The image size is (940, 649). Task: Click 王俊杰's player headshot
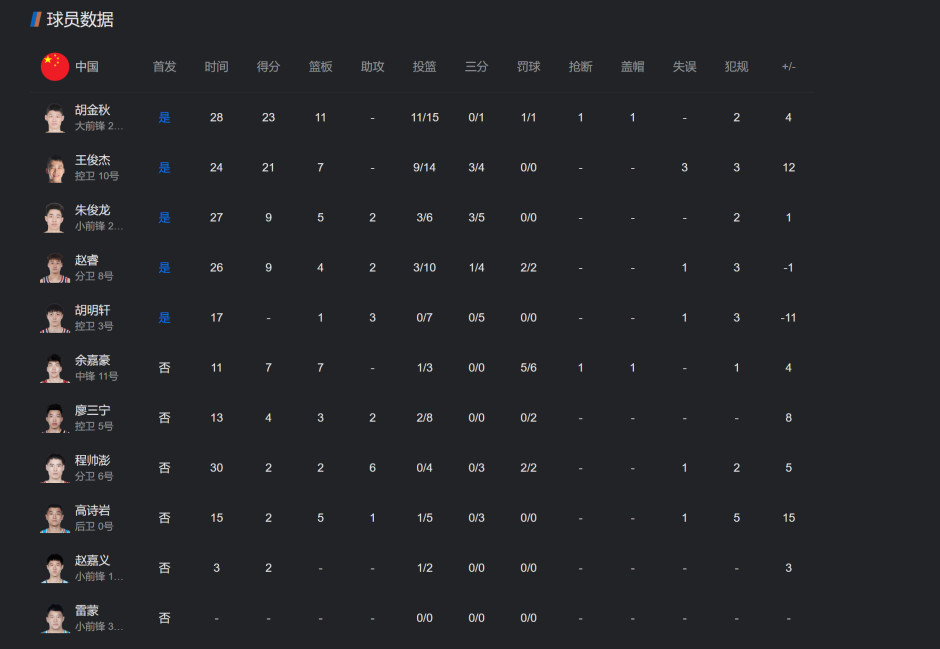point(54,168)
